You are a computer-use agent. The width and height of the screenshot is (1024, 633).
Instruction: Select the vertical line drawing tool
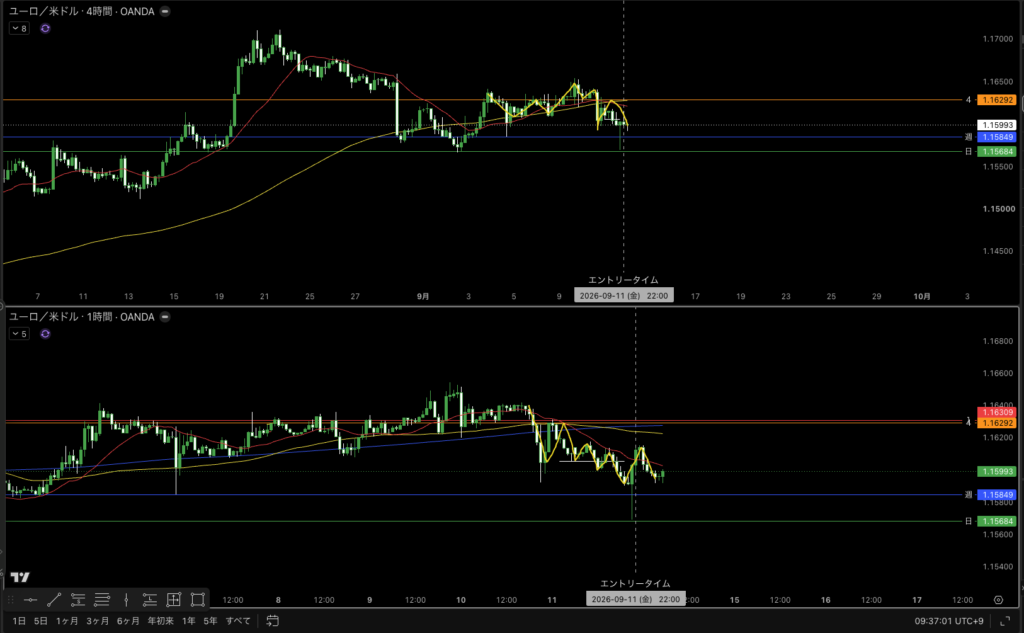pos(126,600)
